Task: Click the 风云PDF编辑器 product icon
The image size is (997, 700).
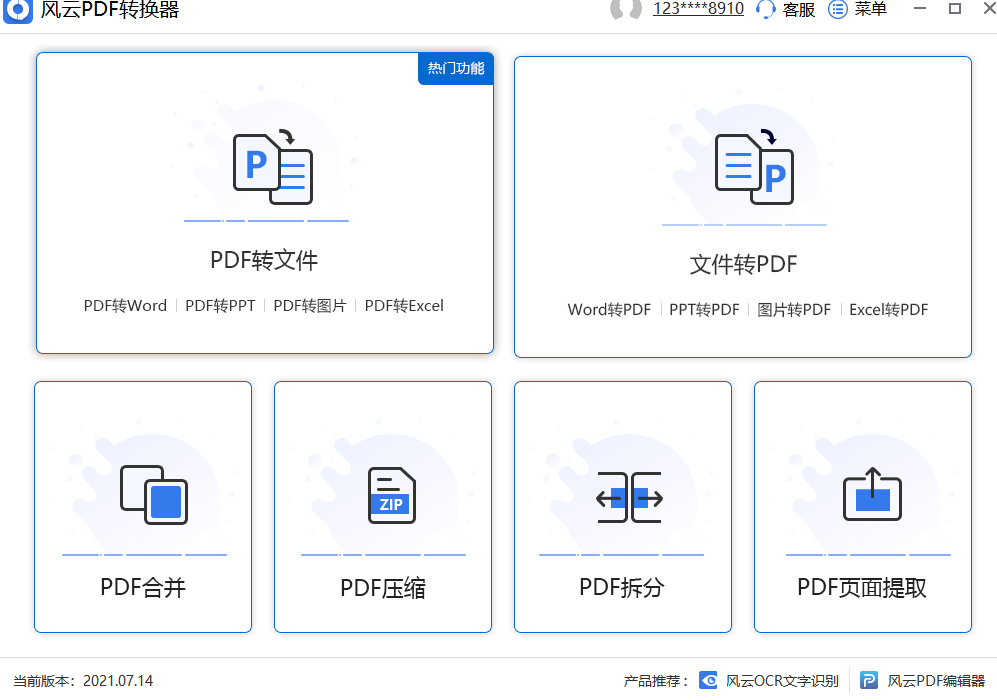Action: click(869, 680)
